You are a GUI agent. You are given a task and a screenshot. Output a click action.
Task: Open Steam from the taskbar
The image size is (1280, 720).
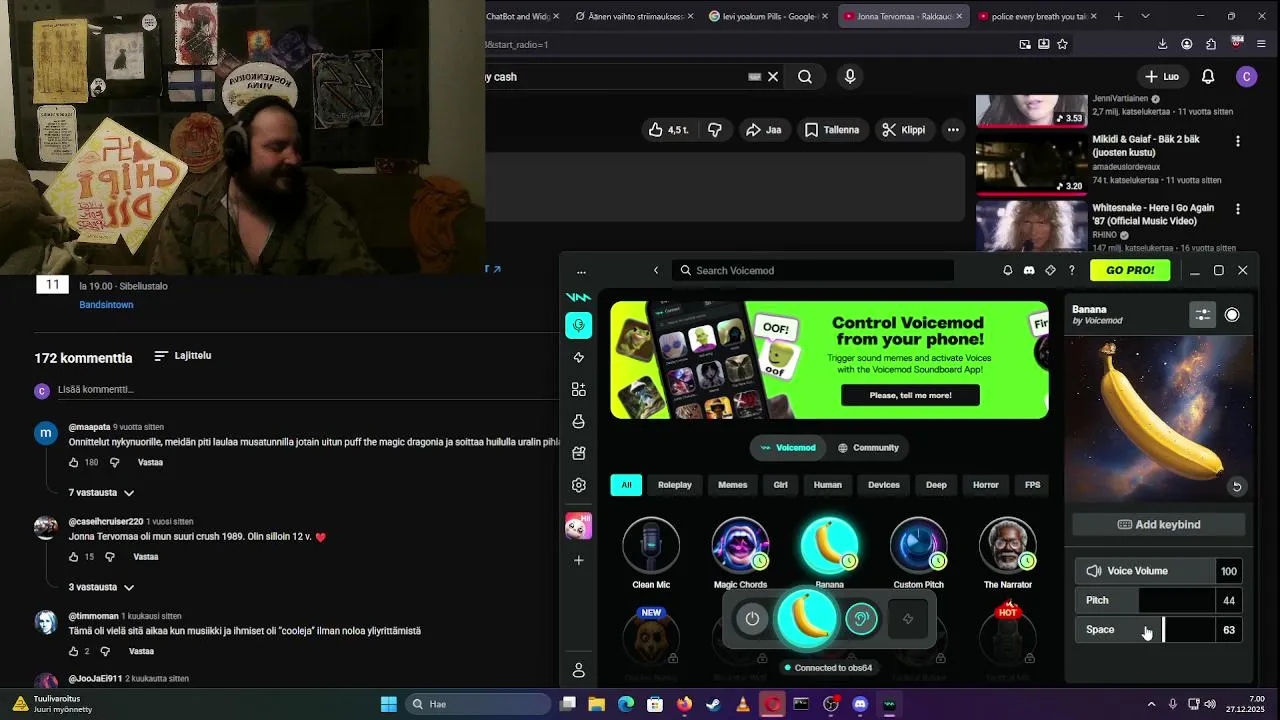(x=713, y=704)
